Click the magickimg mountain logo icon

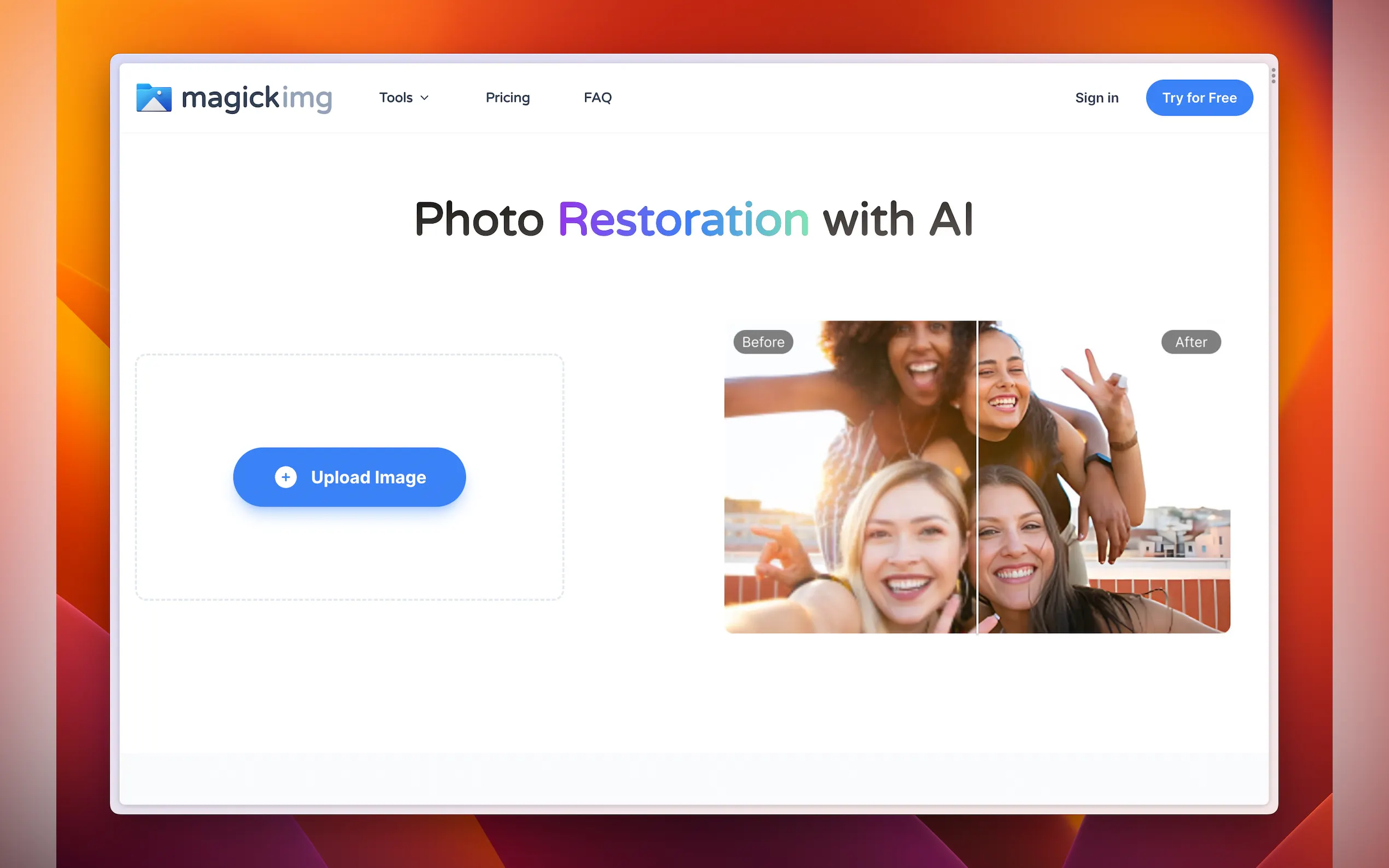[153, 98]
